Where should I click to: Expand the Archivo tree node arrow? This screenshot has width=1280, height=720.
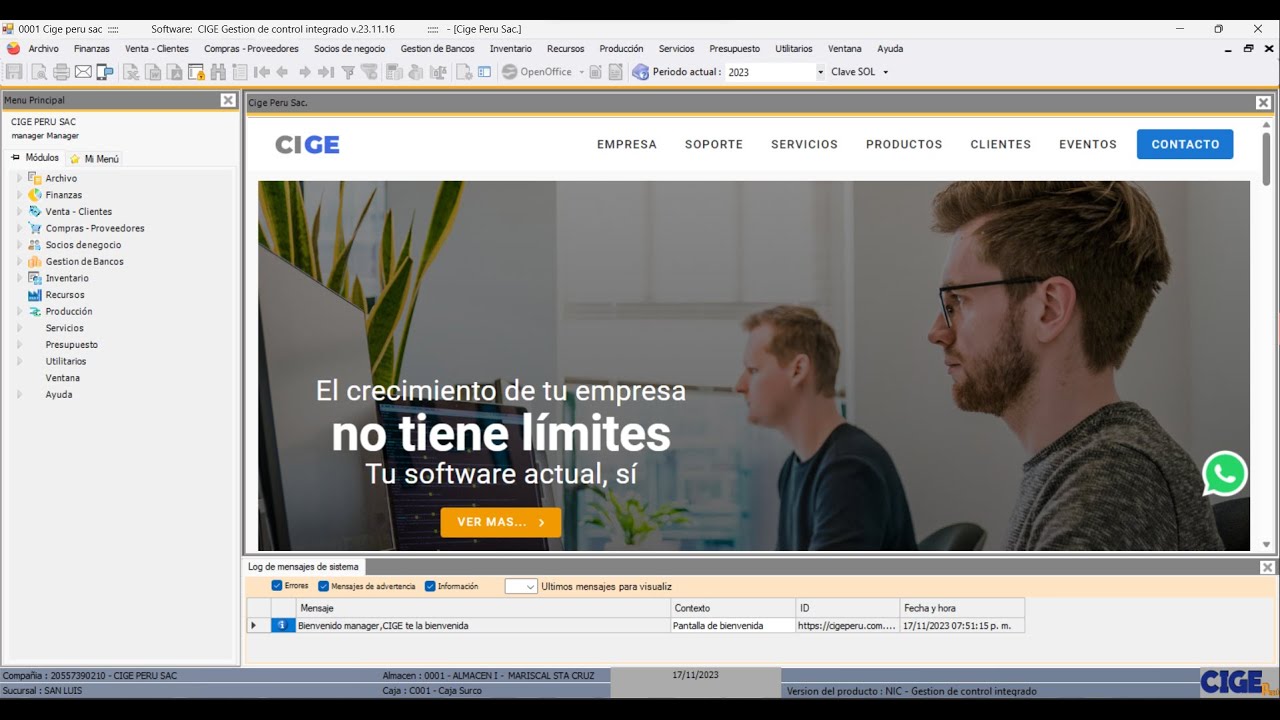(19, 178)
